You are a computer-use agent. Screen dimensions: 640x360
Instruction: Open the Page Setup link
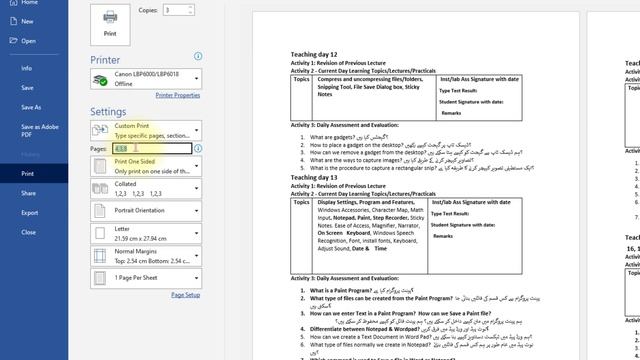pos(185,295)
